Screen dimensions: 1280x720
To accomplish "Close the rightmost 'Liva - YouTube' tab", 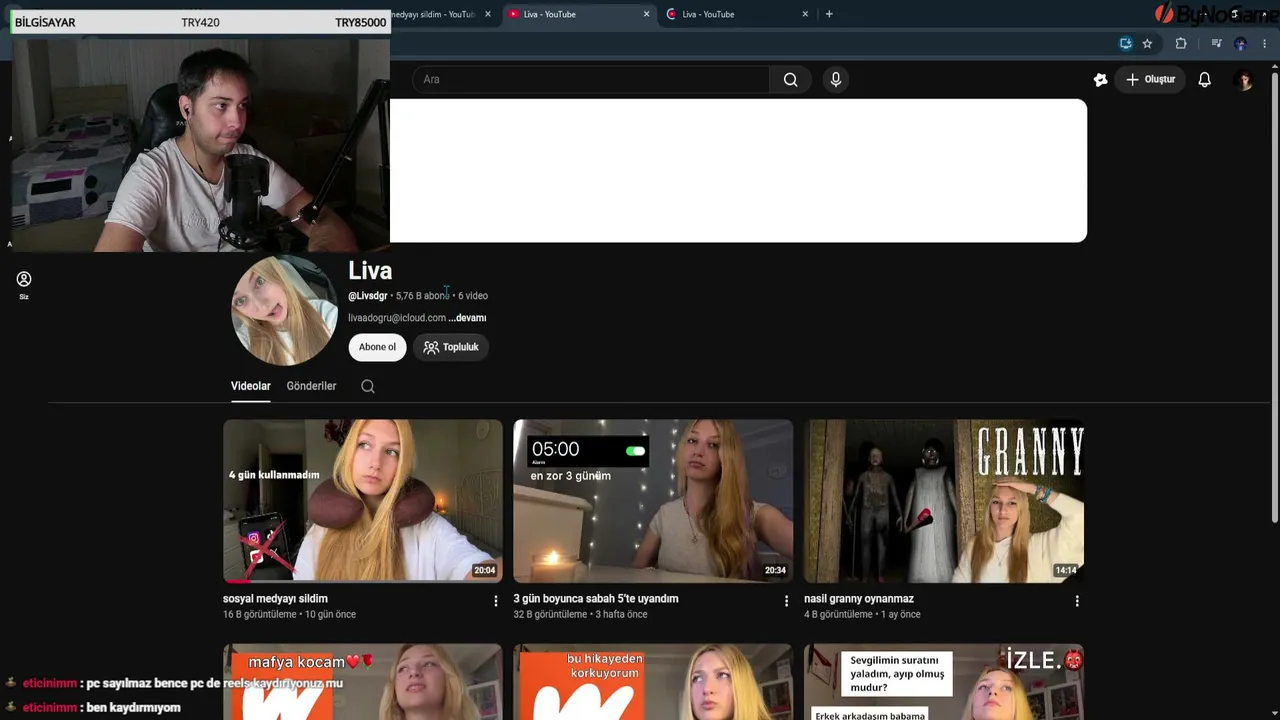I will point(805,14).
